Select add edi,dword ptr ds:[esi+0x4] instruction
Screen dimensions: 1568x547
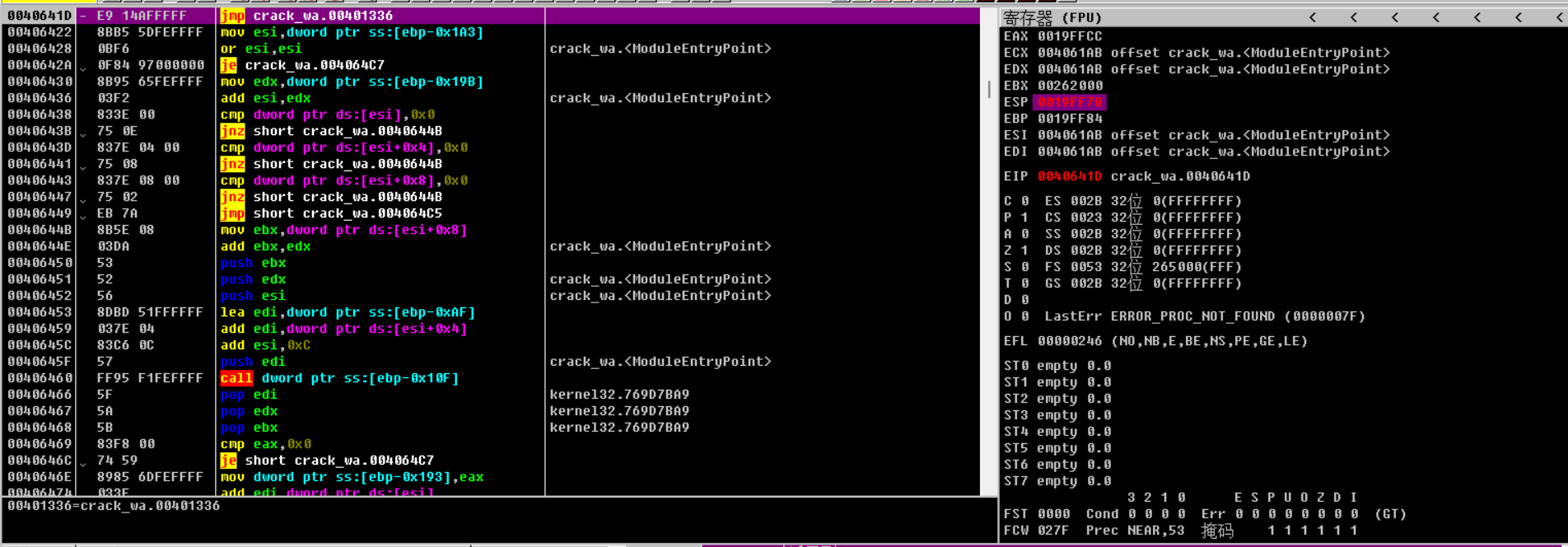[x=343, y=329]
